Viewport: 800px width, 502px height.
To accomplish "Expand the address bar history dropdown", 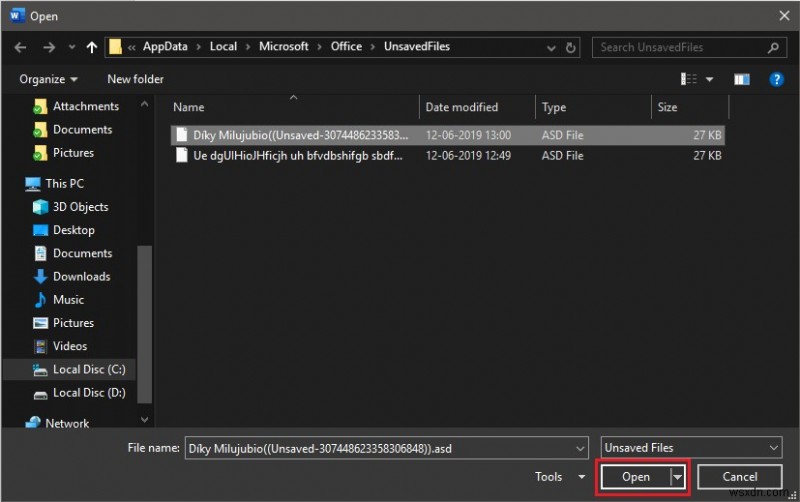I will point(551,48).
